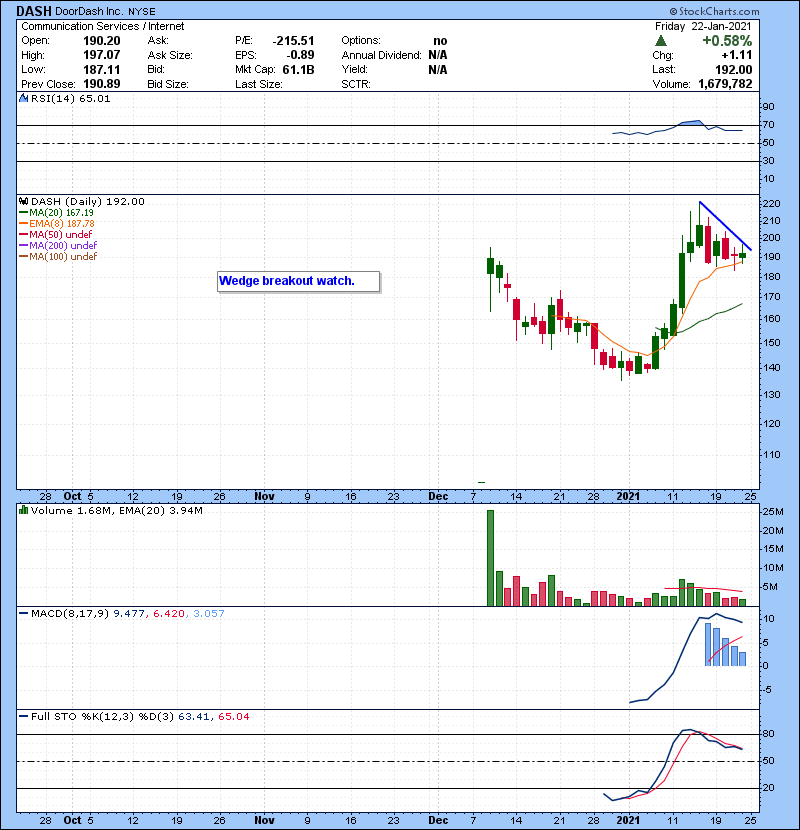Click the stochastic %D value 65.04
This screenshot has width=800, height=830.
click(233, 717)
